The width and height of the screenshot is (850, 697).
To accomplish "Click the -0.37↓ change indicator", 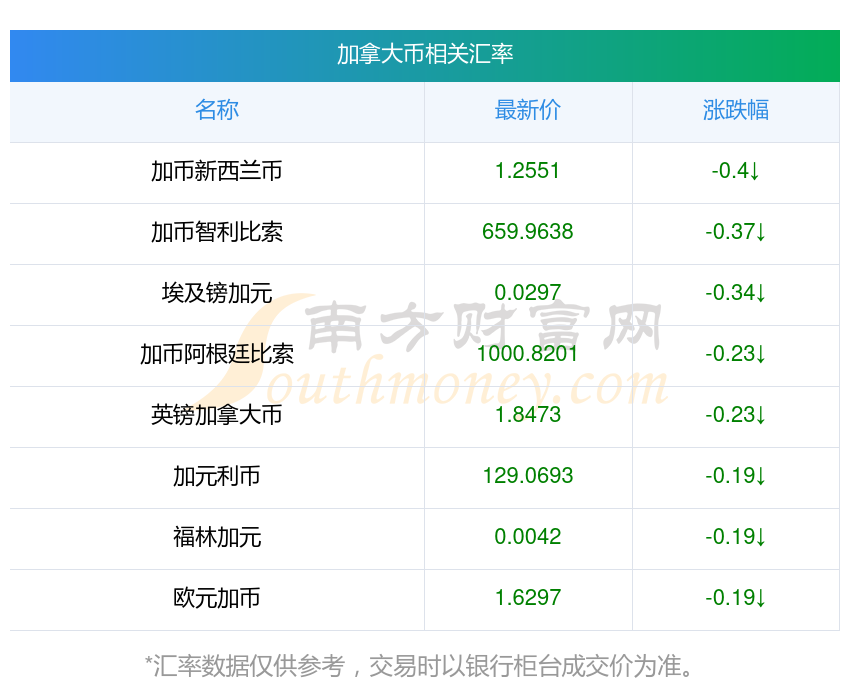I will pos(735,232).
